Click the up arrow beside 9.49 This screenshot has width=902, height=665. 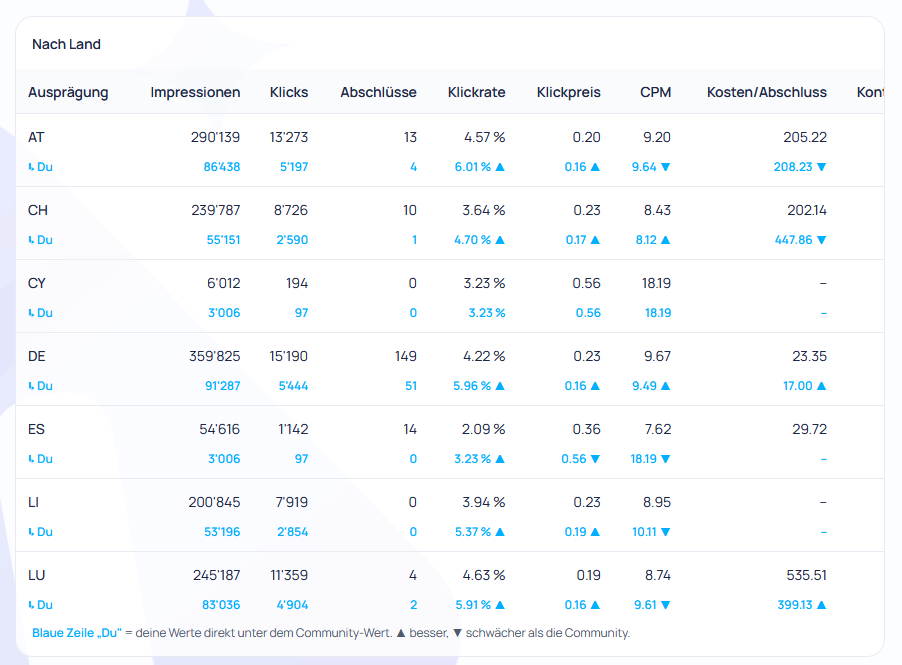tap(666, 386)
